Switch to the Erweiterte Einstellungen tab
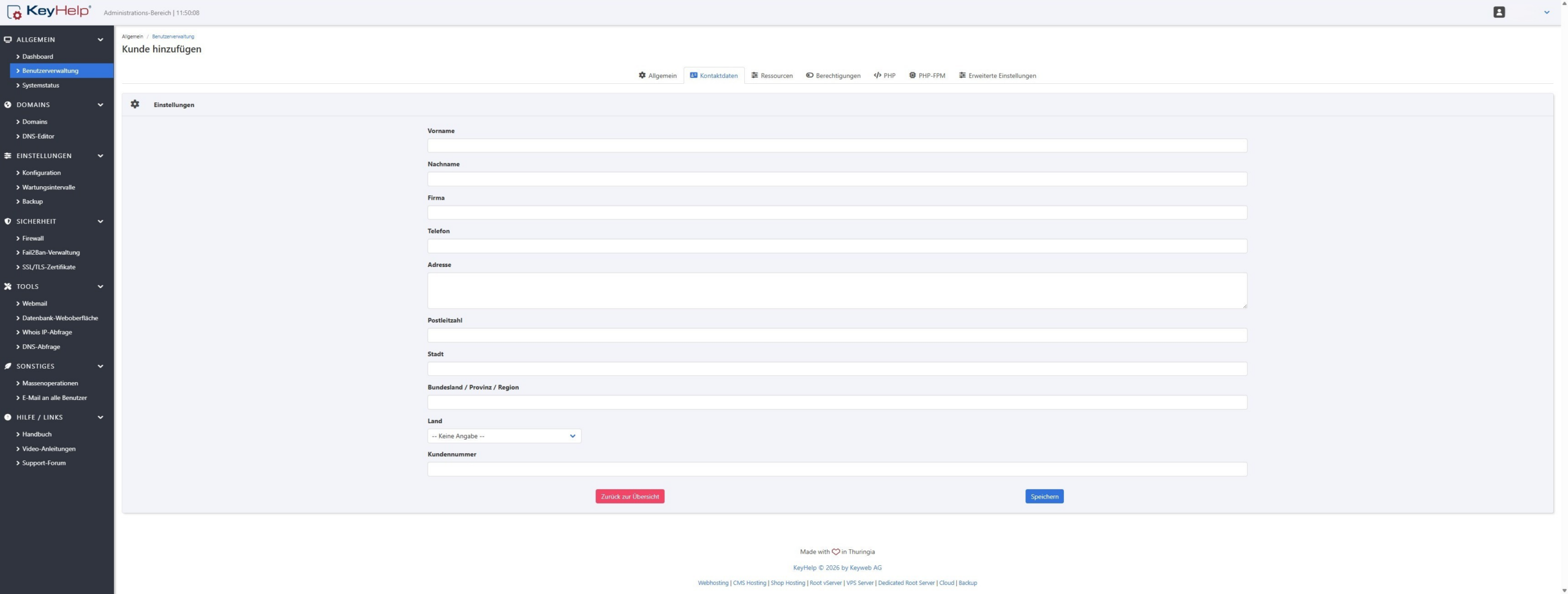Image resolution: width=1568 pixels, height=594 pixels. [997, 75]
